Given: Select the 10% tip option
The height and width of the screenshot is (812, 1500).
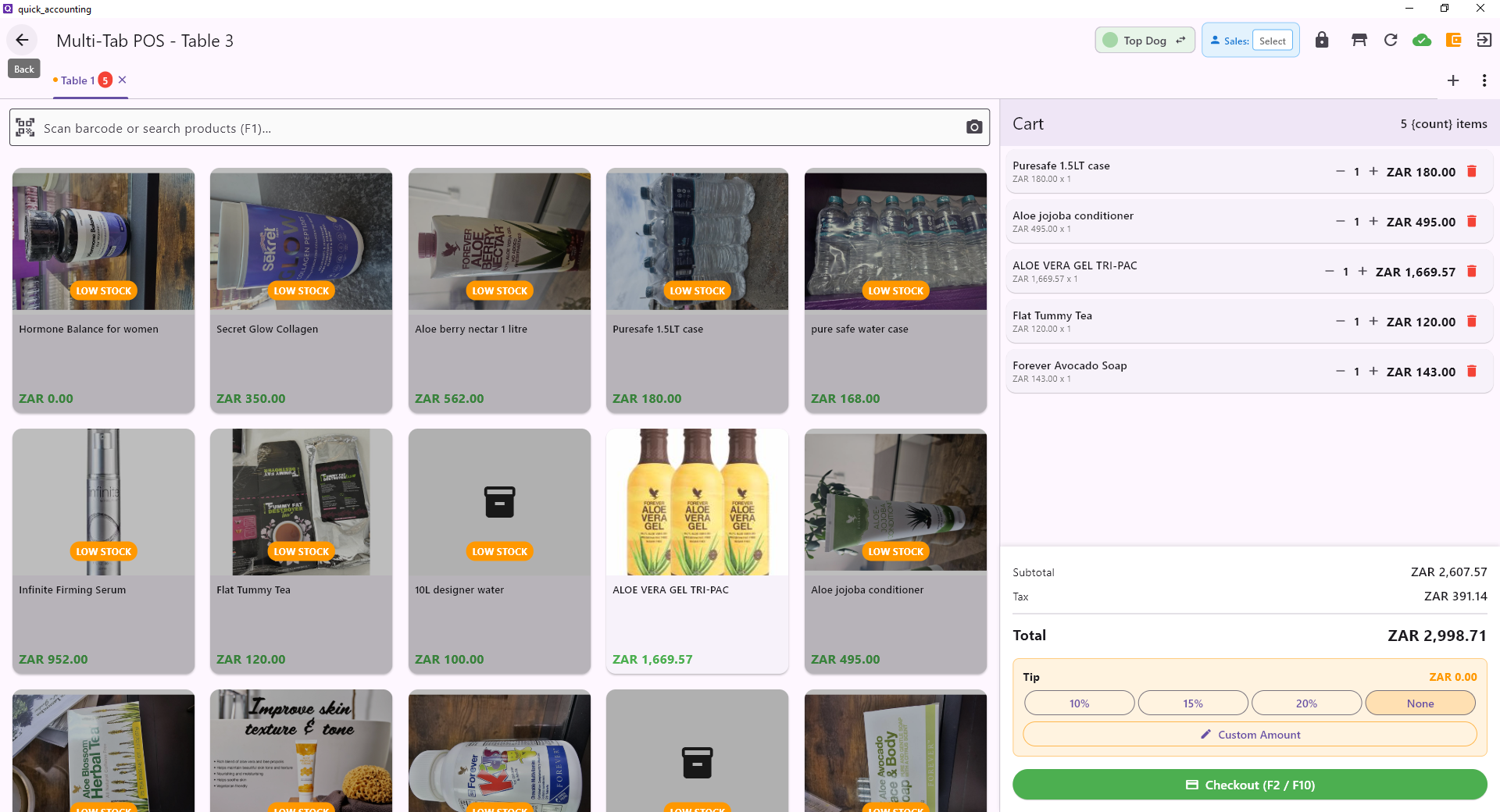Looking at the screenshot, I should 1079,703.
